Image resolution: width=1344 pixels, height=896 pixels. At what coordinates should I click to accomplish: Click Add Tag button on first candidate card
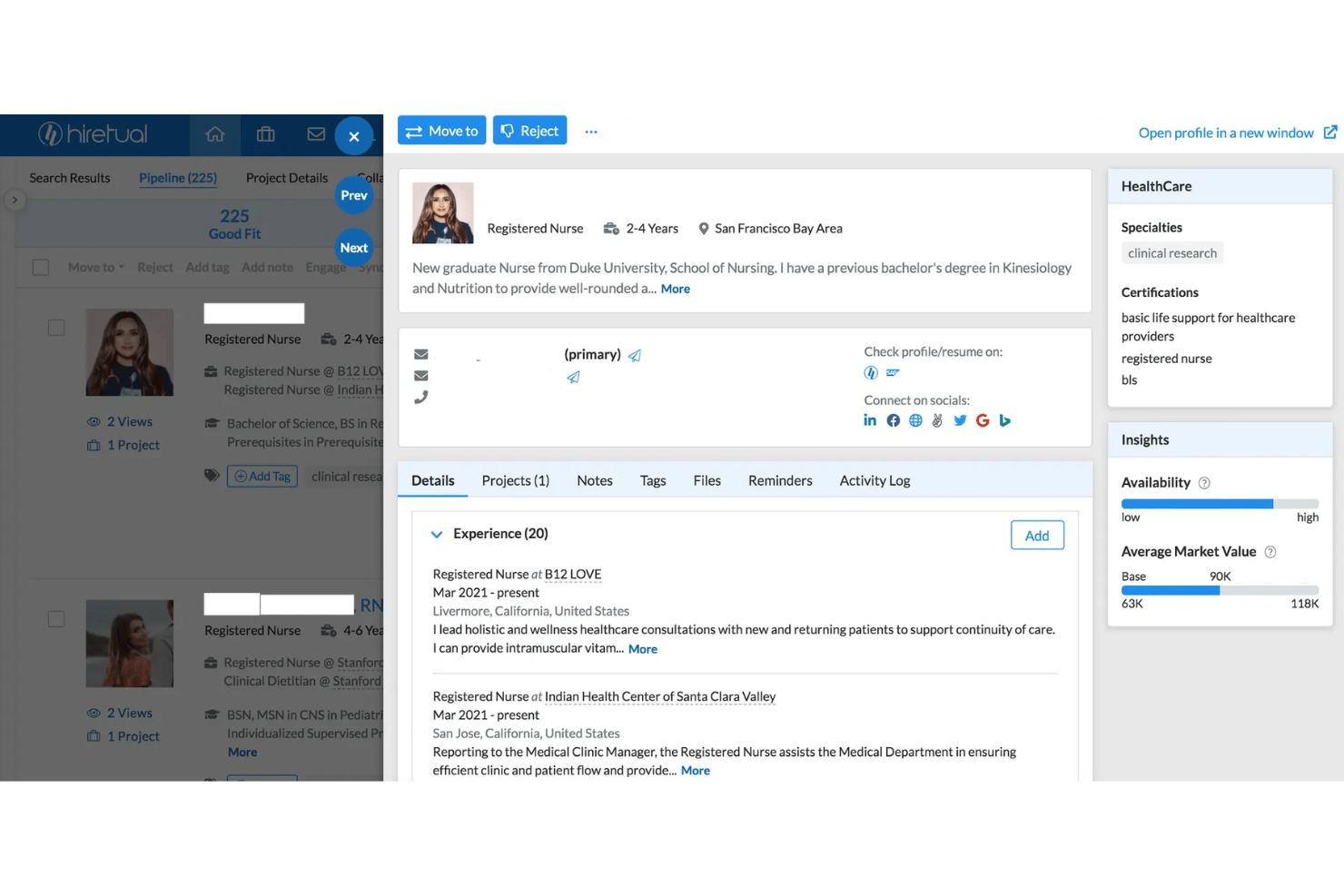[x=262, y=477]
